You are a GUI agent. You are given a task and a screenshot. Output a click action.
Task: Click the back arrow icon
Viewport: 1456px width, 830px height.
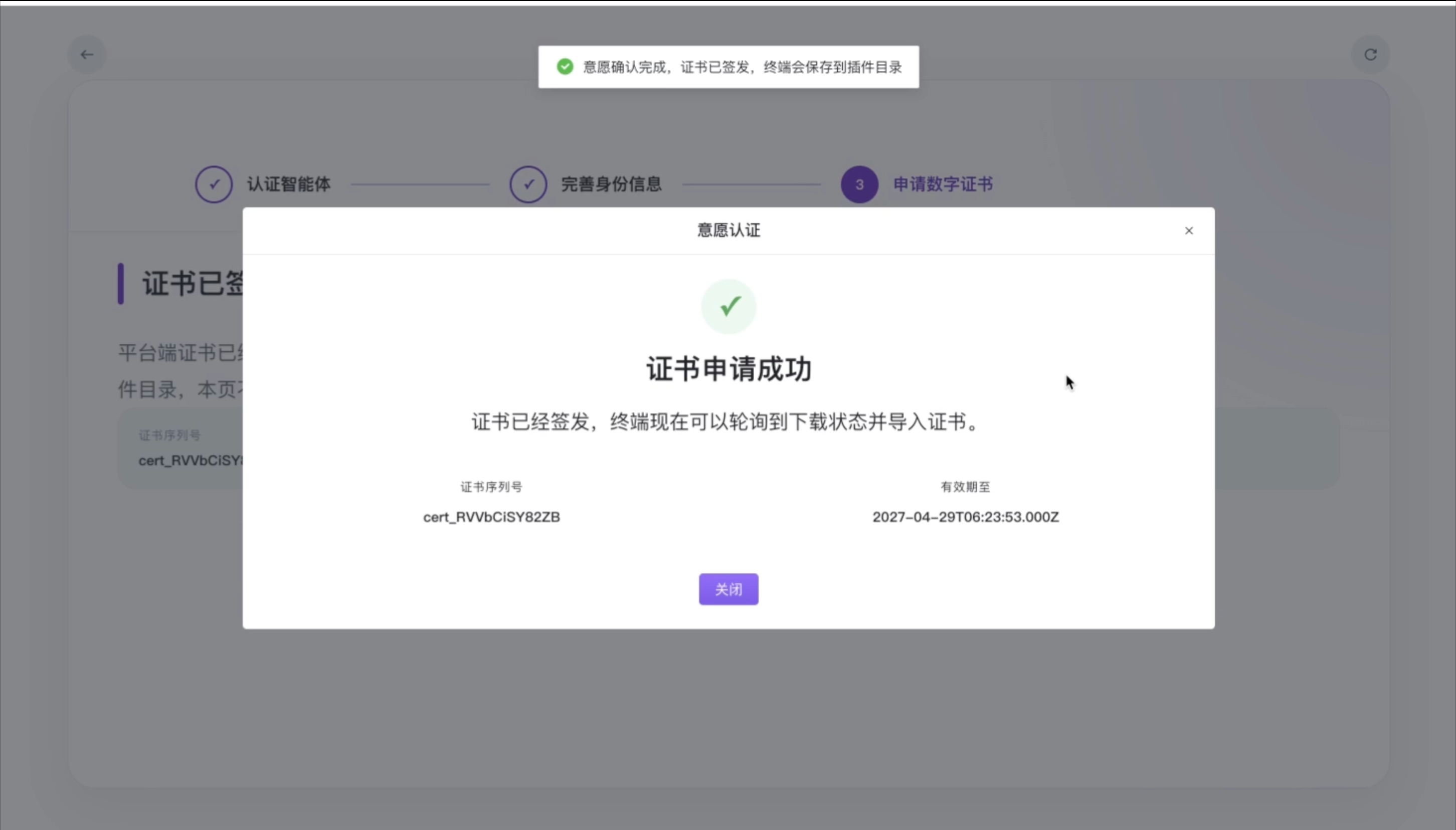(87, 55)
